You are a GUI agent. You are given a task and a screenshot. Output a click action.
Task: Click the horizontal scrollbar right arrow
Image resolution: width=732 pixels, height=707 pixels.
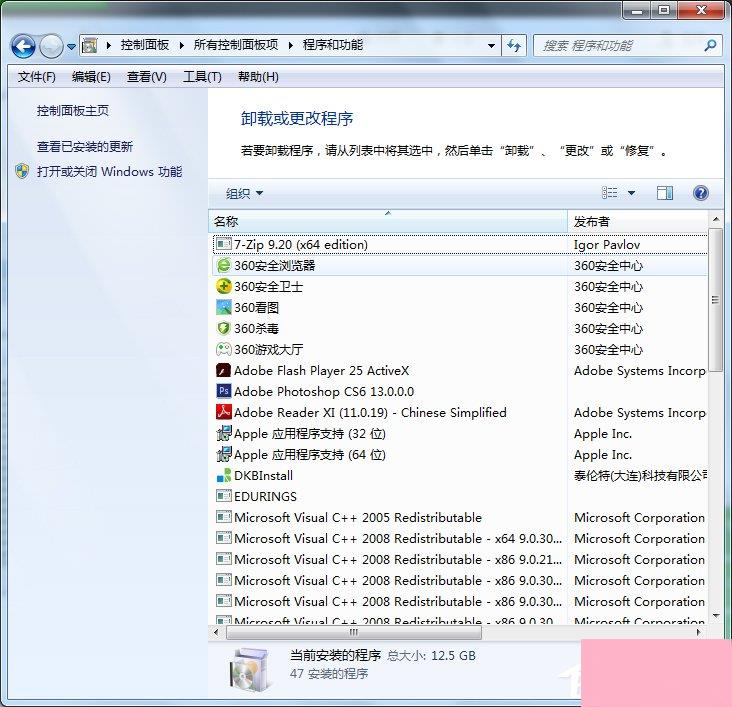pyautogui.click(x=698, y=632)
